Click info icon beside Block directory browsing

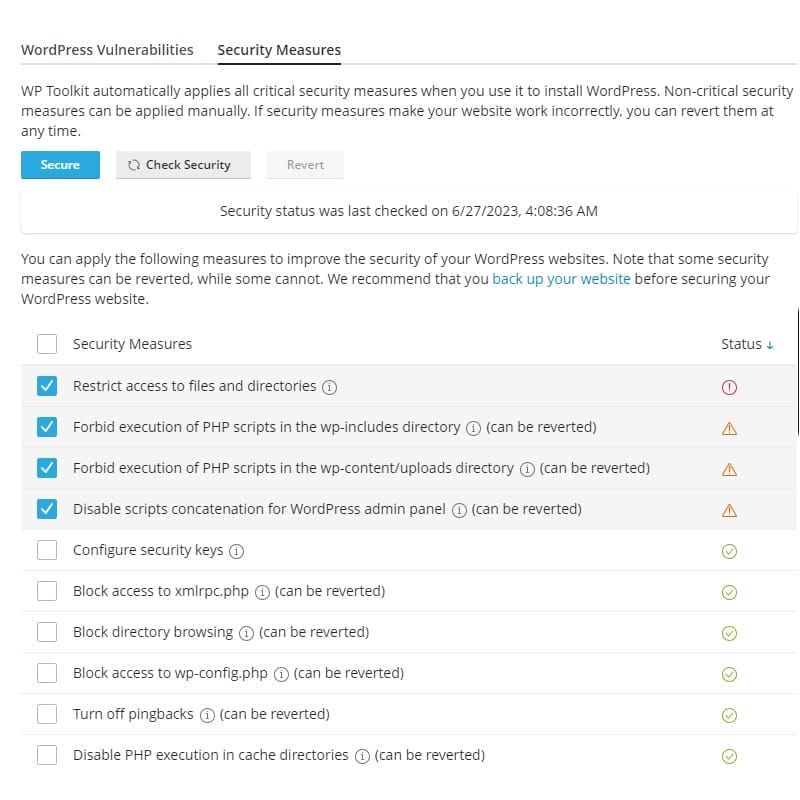click(246, 633)
